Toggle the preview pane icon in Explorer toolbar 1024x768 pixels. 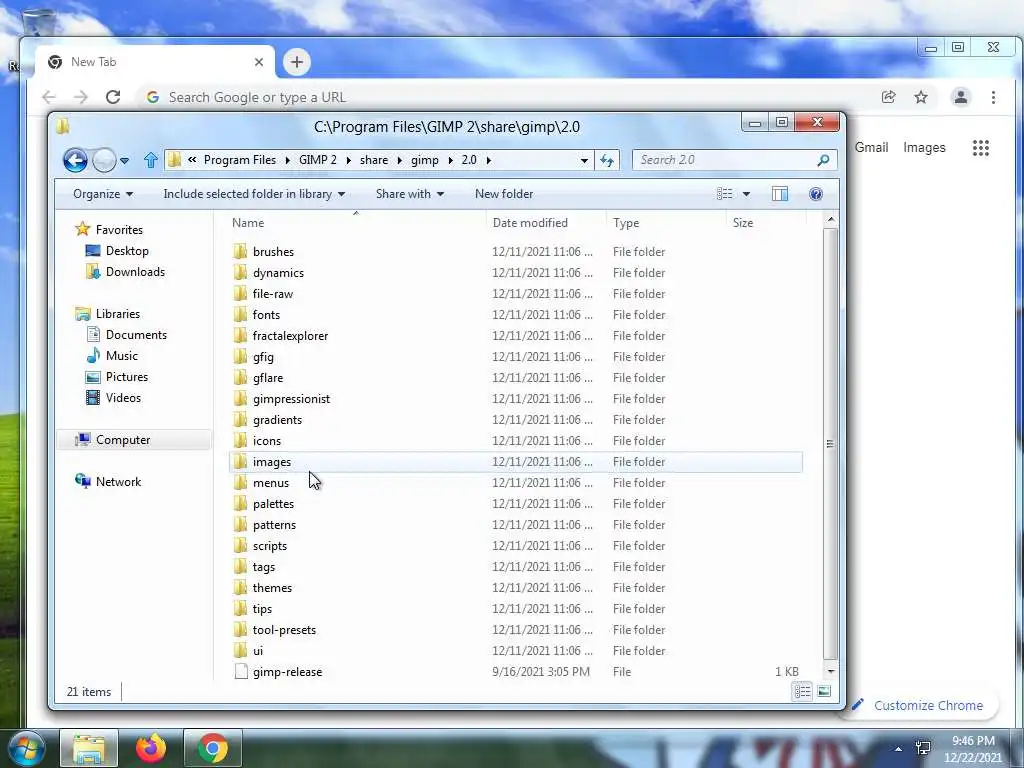[780, 194]
